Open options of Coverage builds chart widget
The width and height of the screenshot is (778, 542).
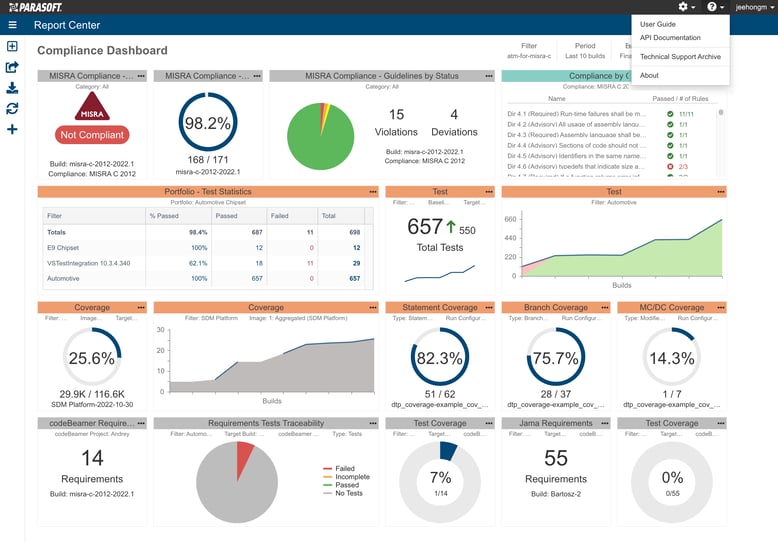pyautogui.click(x=373, y=308)
